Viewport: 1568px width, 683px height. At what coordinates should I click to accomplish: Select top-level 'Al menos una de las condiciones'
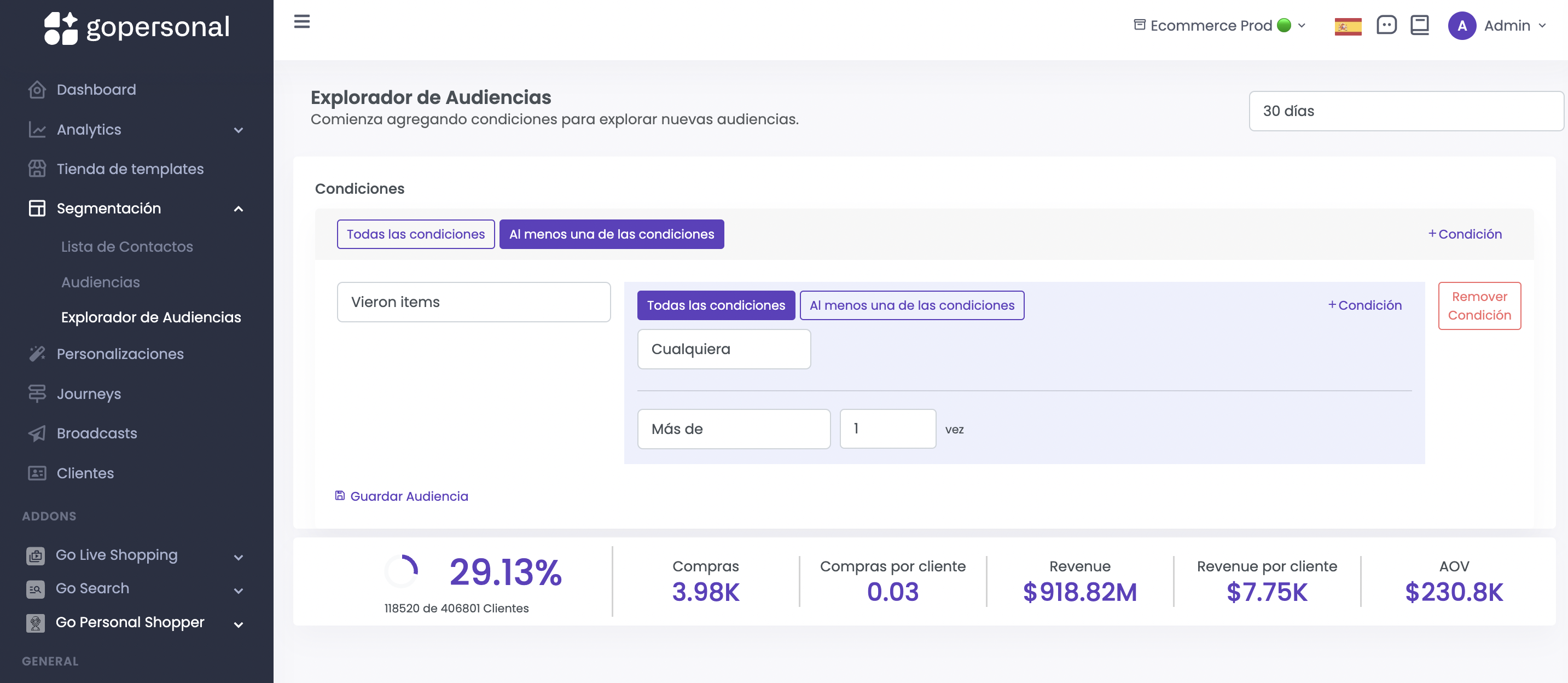(611, 234)
